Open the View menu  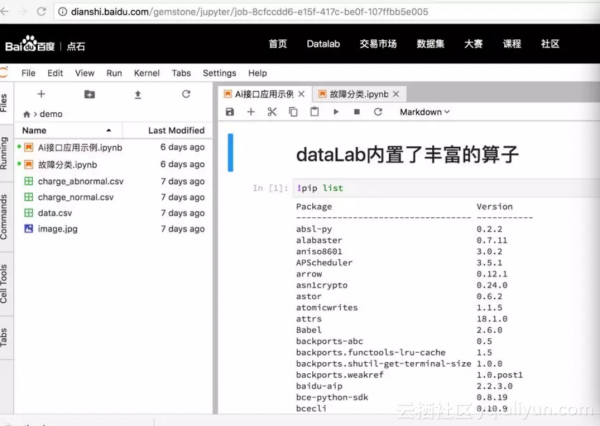(85, 73)
